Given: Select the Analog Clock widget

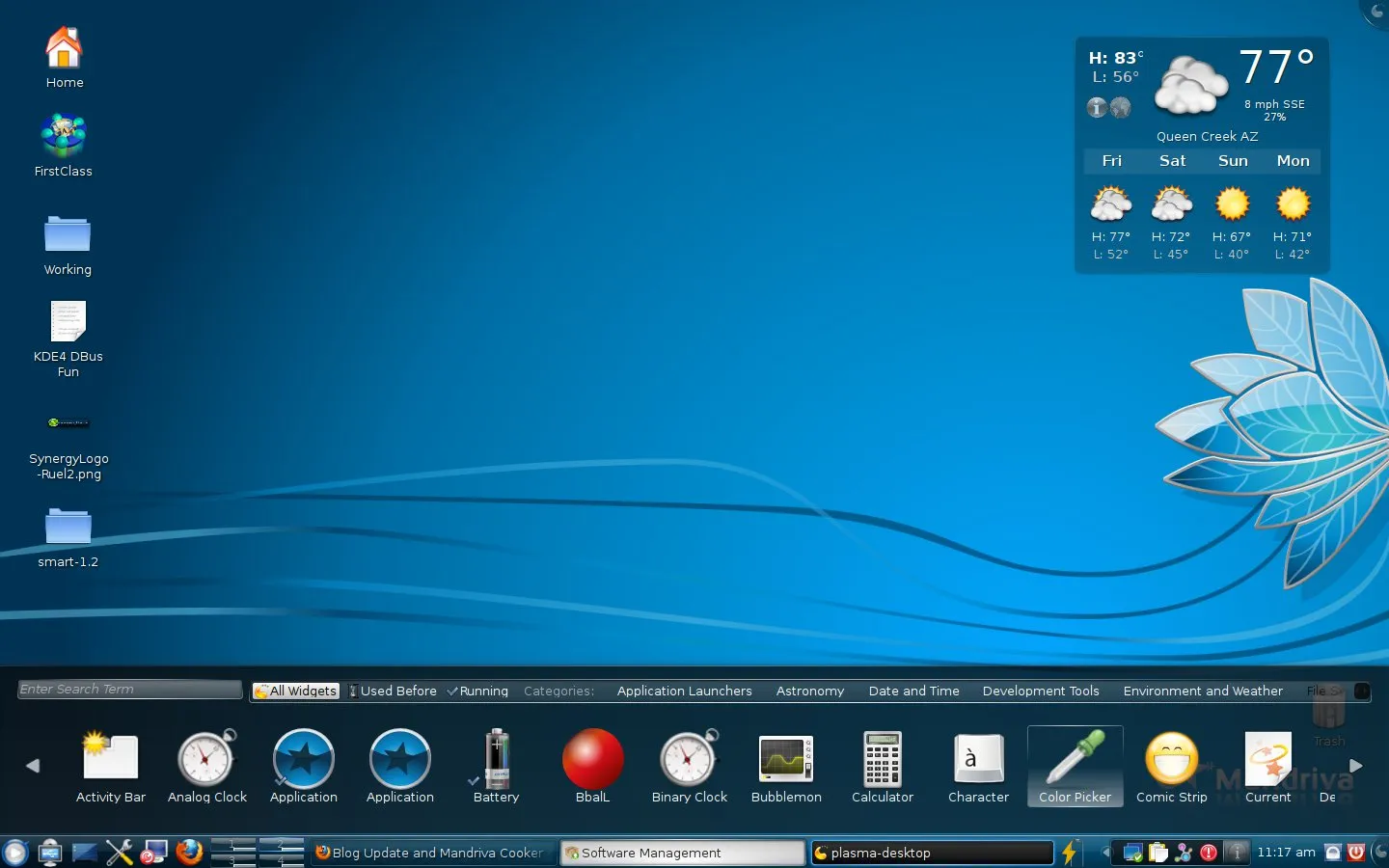Looking at the screenshot, I should point(206,760).
